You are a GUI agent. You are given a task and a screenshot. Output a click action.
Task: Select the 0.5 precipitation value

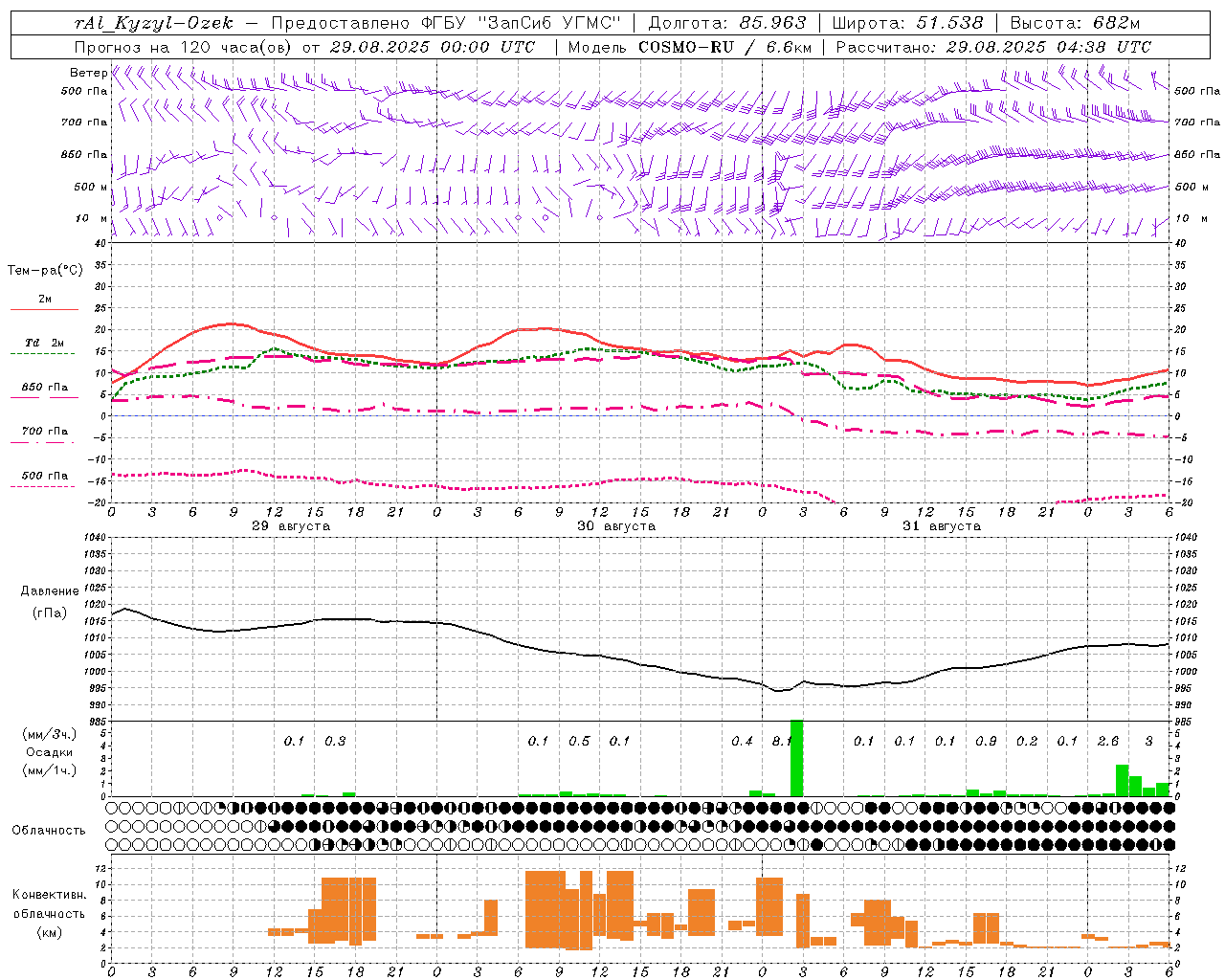(x=579, y=741)
